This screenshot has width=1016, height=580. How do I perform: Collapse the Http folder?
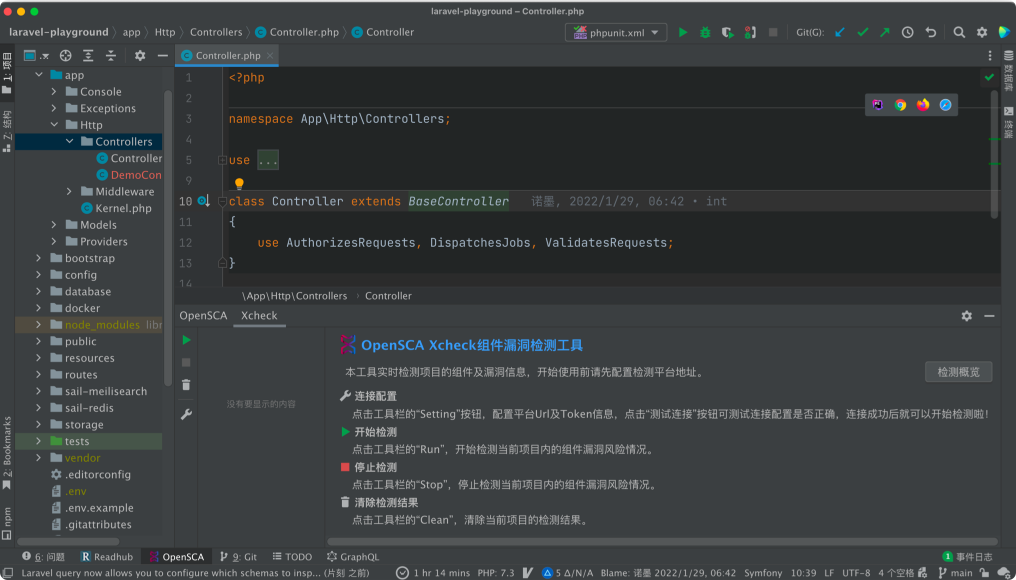click(x=54, y=125)
